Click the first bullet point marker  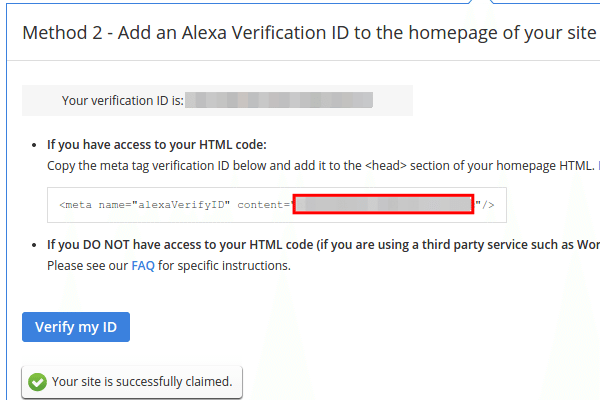click(34, 145)
